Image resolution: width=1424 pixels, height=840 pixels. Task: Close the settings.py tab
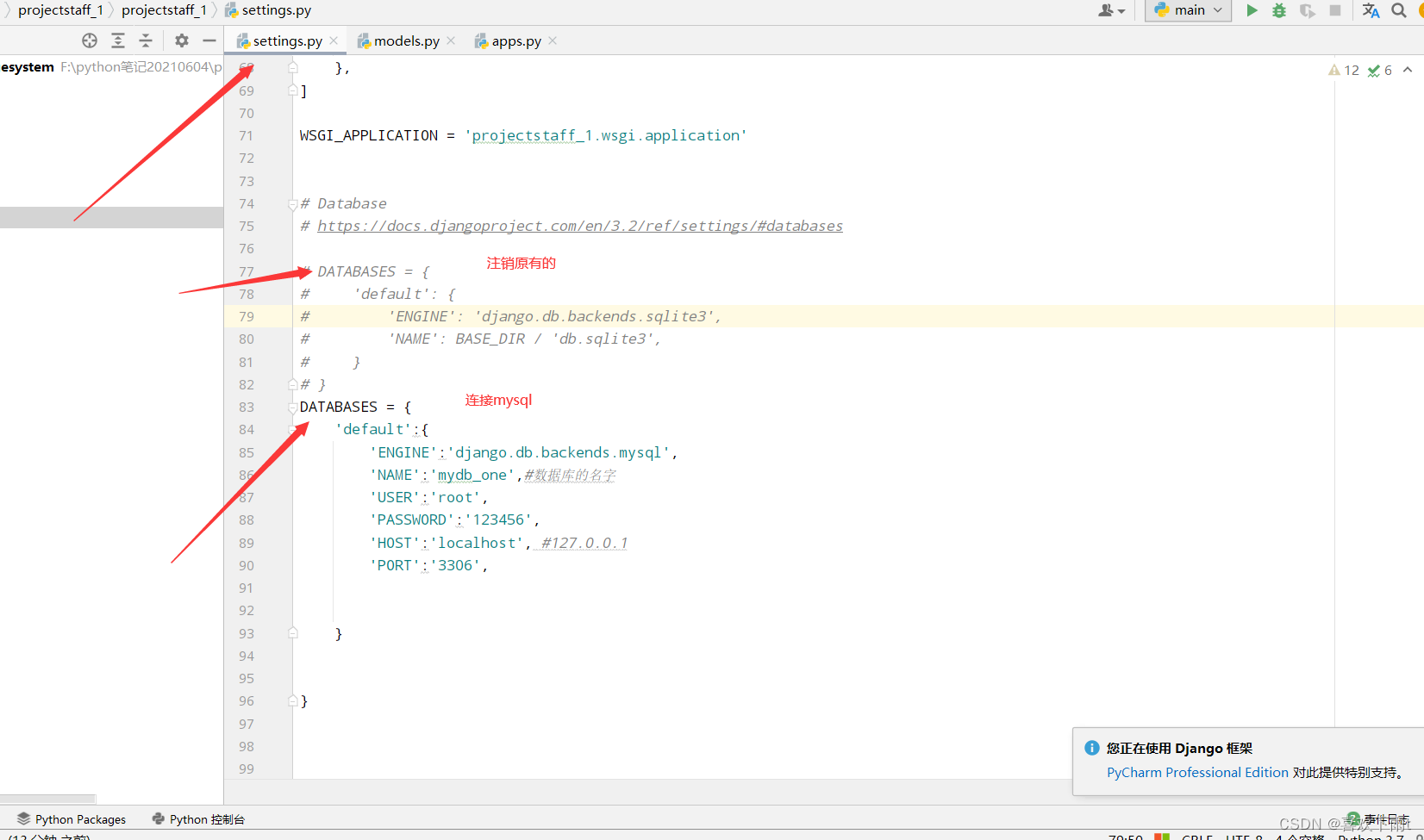(x=334, y=40)
